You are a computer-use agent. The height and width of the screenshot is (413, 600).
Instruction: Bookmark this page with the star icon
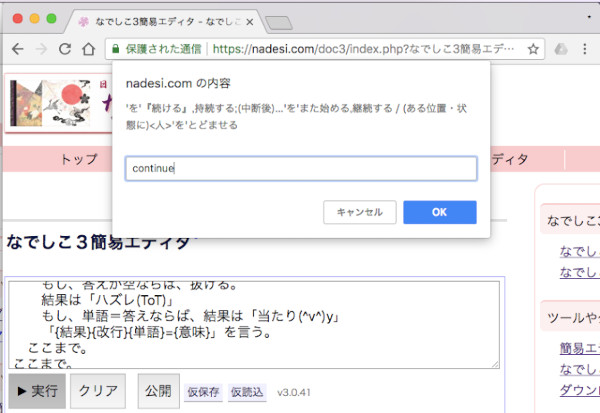pos(533,49)
